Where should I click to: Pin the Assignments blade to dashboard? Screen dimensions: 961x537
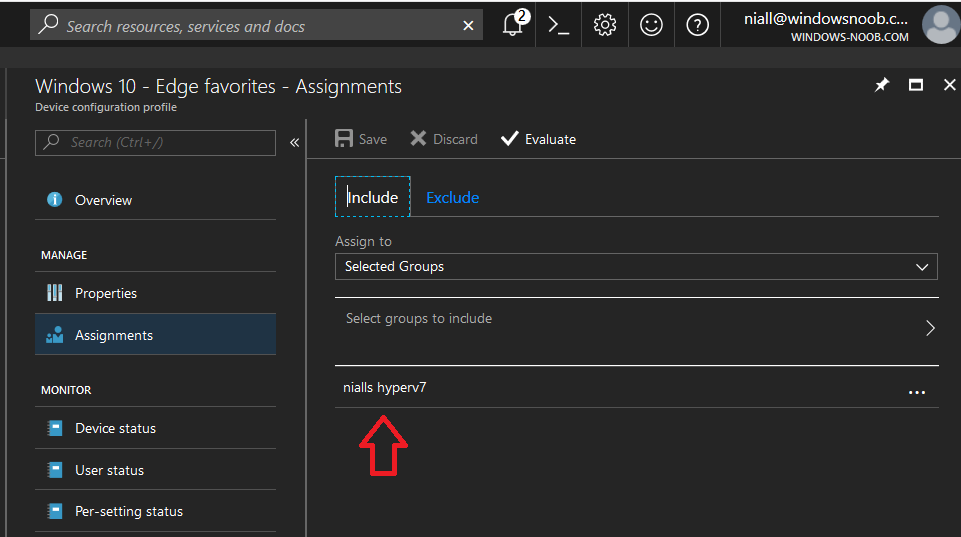(881, 85)
